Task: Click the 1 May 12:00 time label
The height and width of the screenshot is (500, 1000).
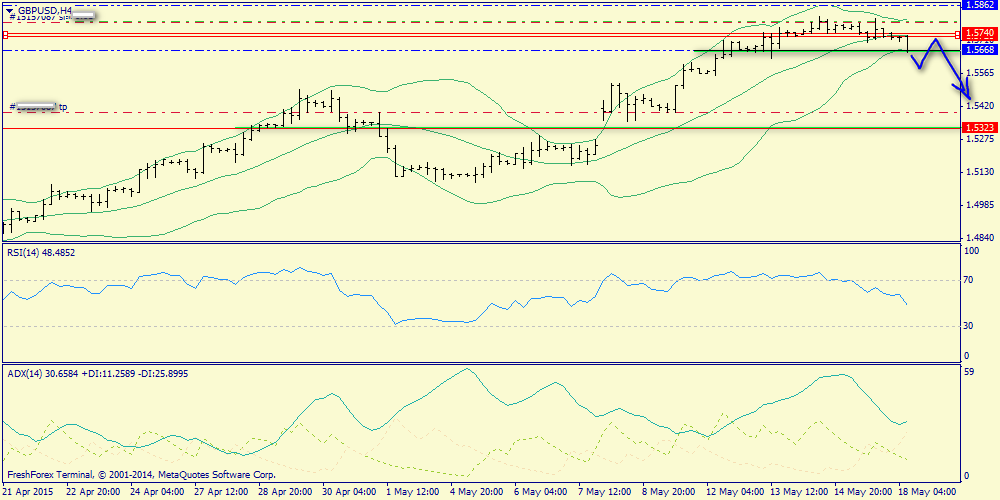Action: (413, 492)
